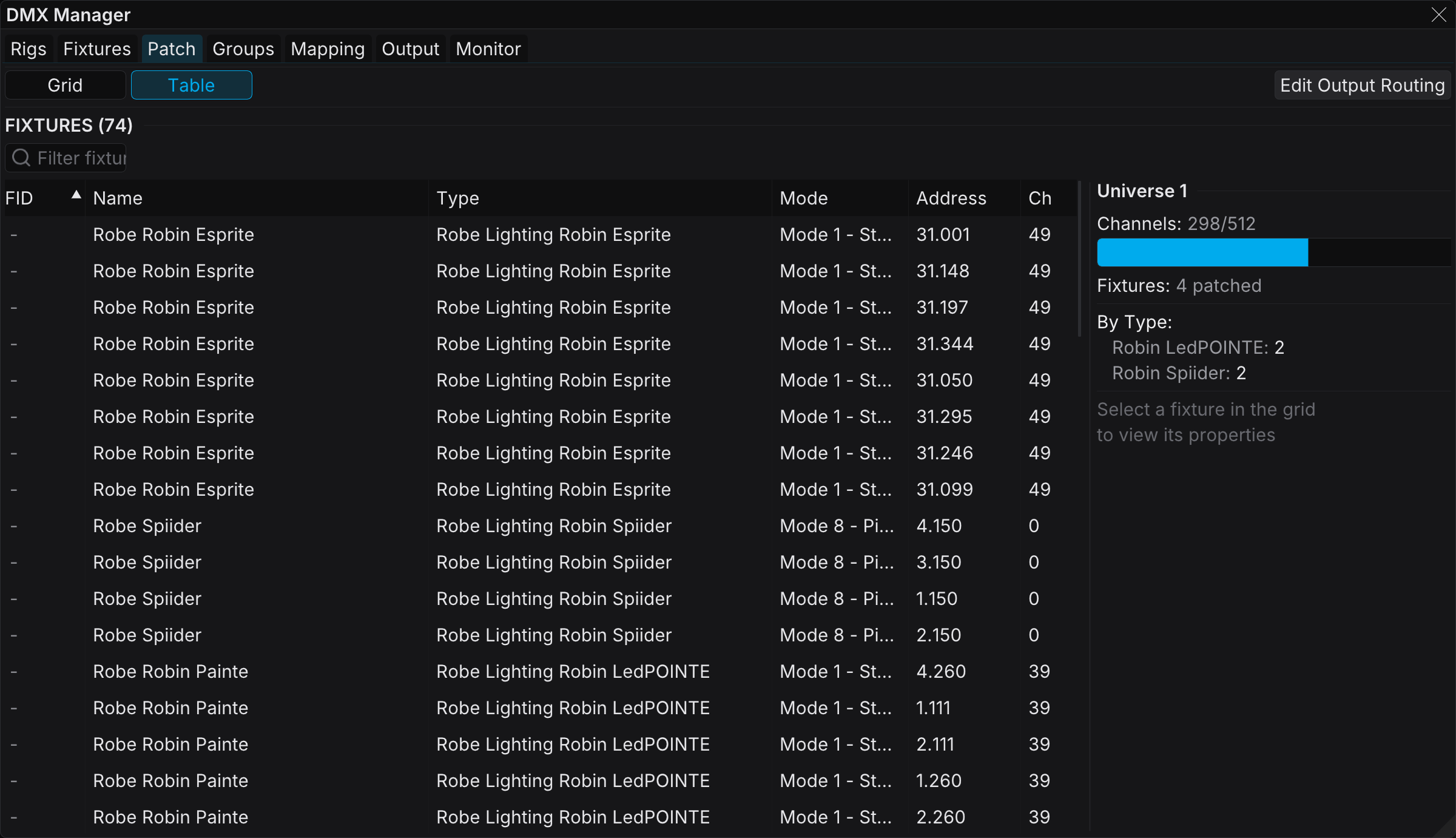
Task: Sort table by Name column
Action: [257, 198]
